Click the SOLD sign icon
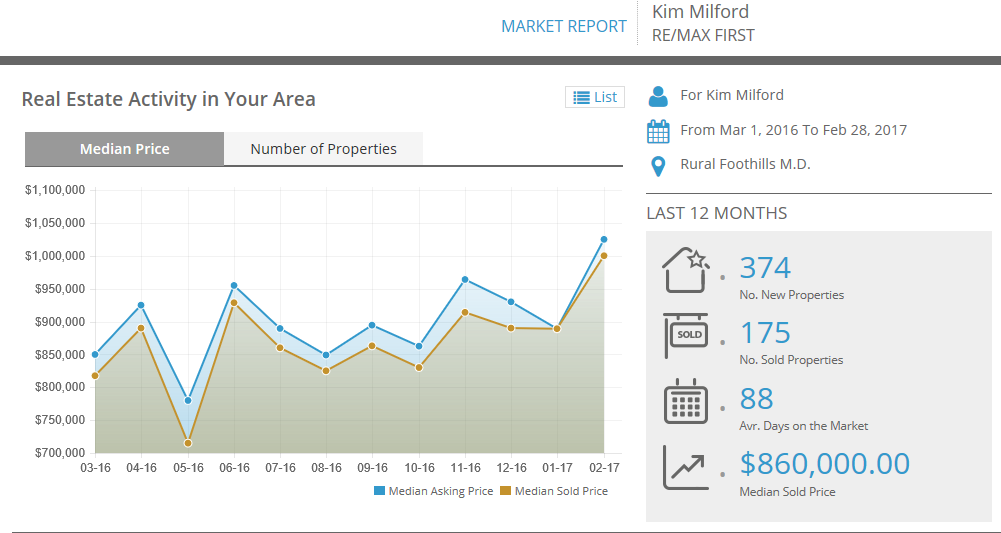This screenshot has height=533, width=1001. (x=685, y=336)
